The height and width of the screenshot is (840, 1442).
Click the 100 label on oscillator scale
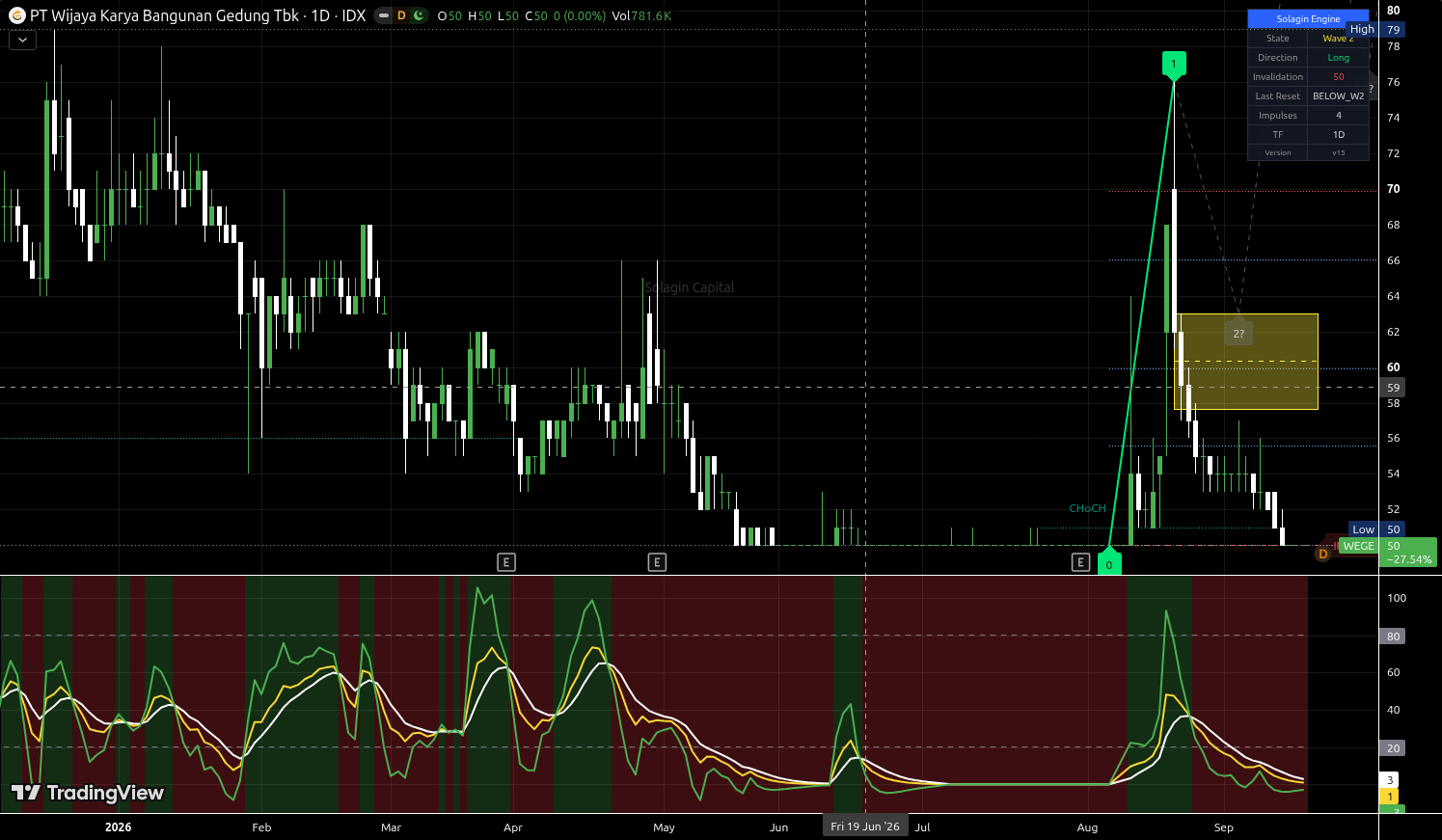pyautogui.click(x=1397, y=598)
